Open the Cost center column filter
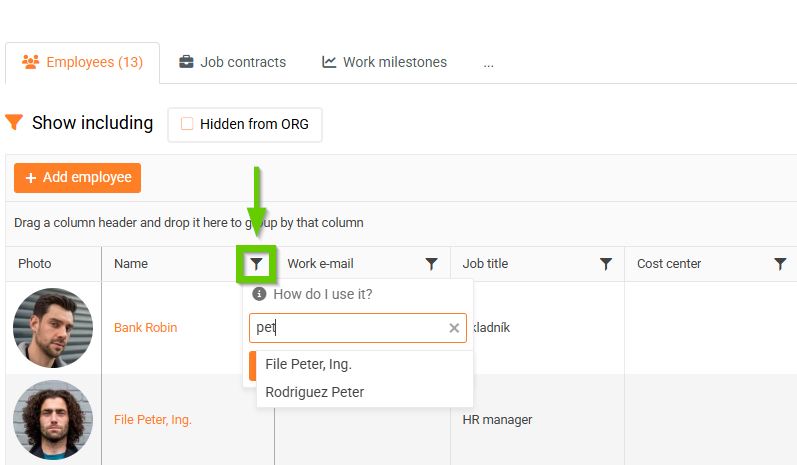This screenshot has width=797, height=465. (780, 264)
